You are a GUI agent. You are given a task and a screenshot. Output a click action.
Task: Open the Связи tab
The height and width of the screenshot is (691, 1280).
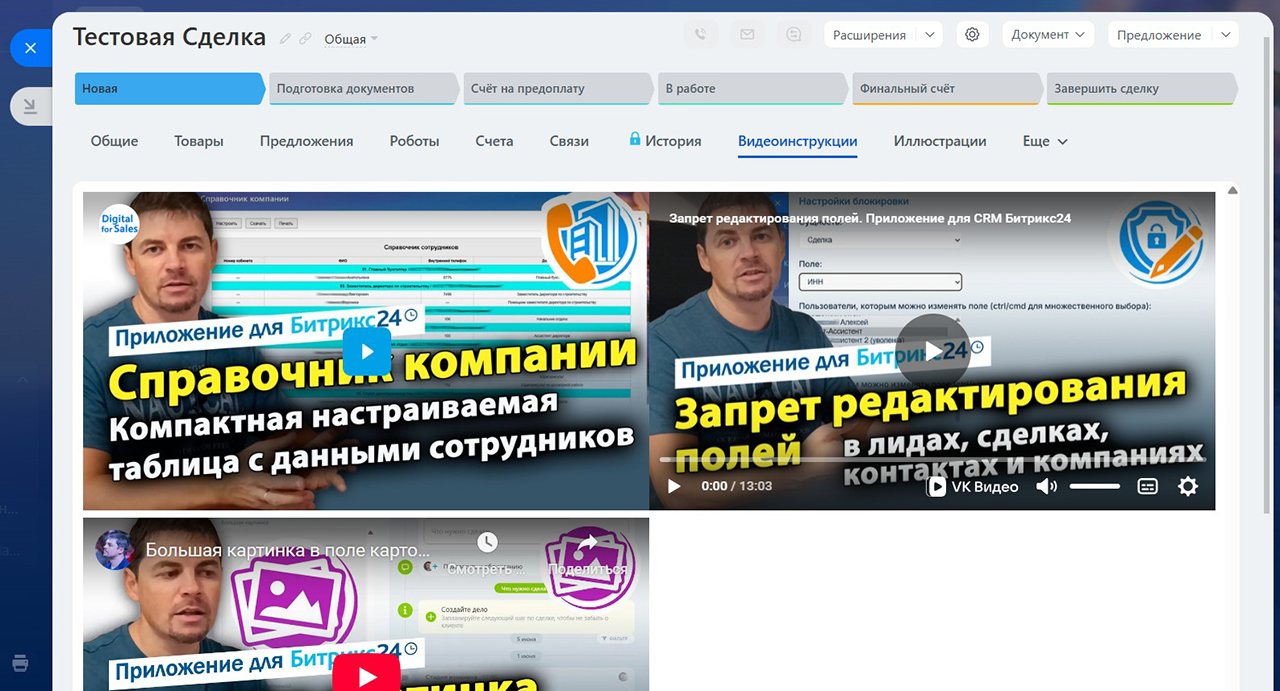[x=569, y=141]
